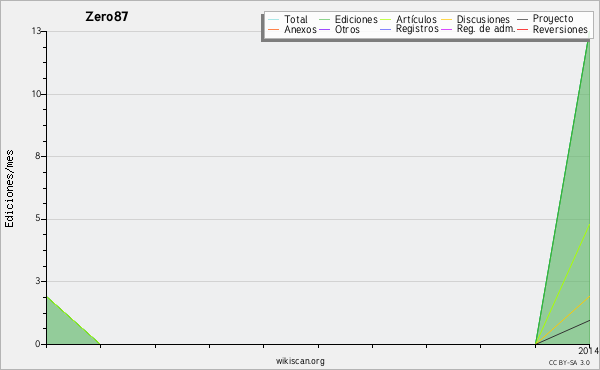The height and width of the screenshot is (370, 600).
Task: Click the y-axis value 13
Action: tap(36, 31)
